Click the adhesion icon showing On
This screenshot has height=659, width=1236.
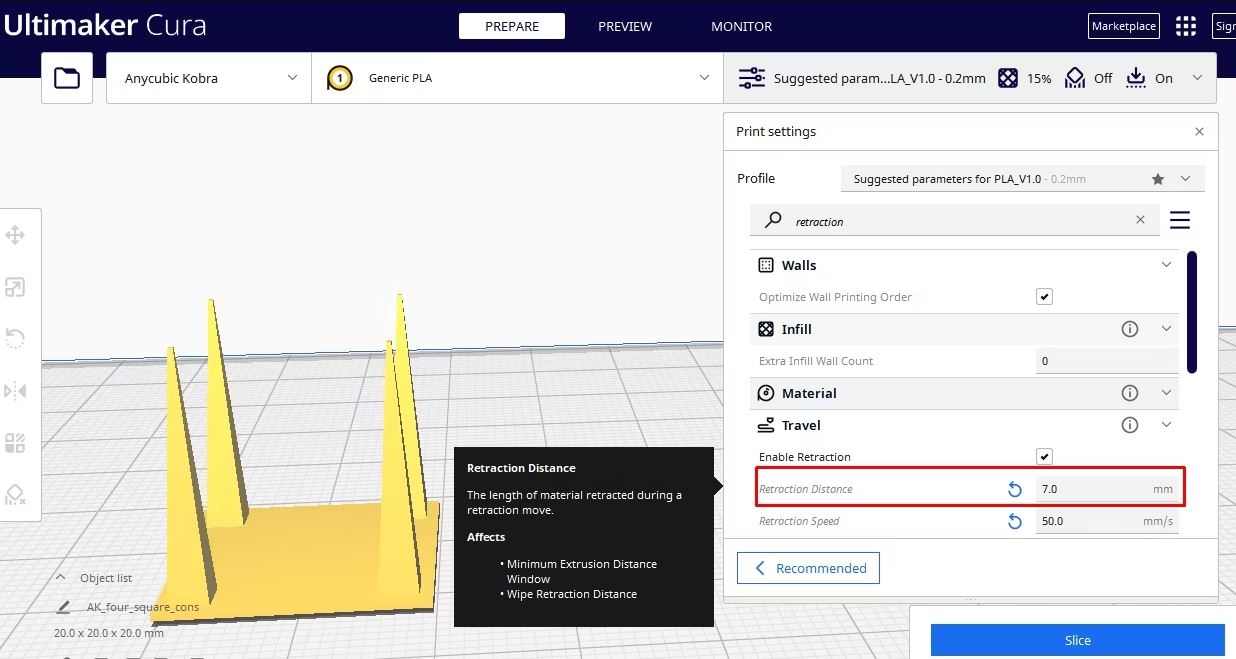(1135, 78)
